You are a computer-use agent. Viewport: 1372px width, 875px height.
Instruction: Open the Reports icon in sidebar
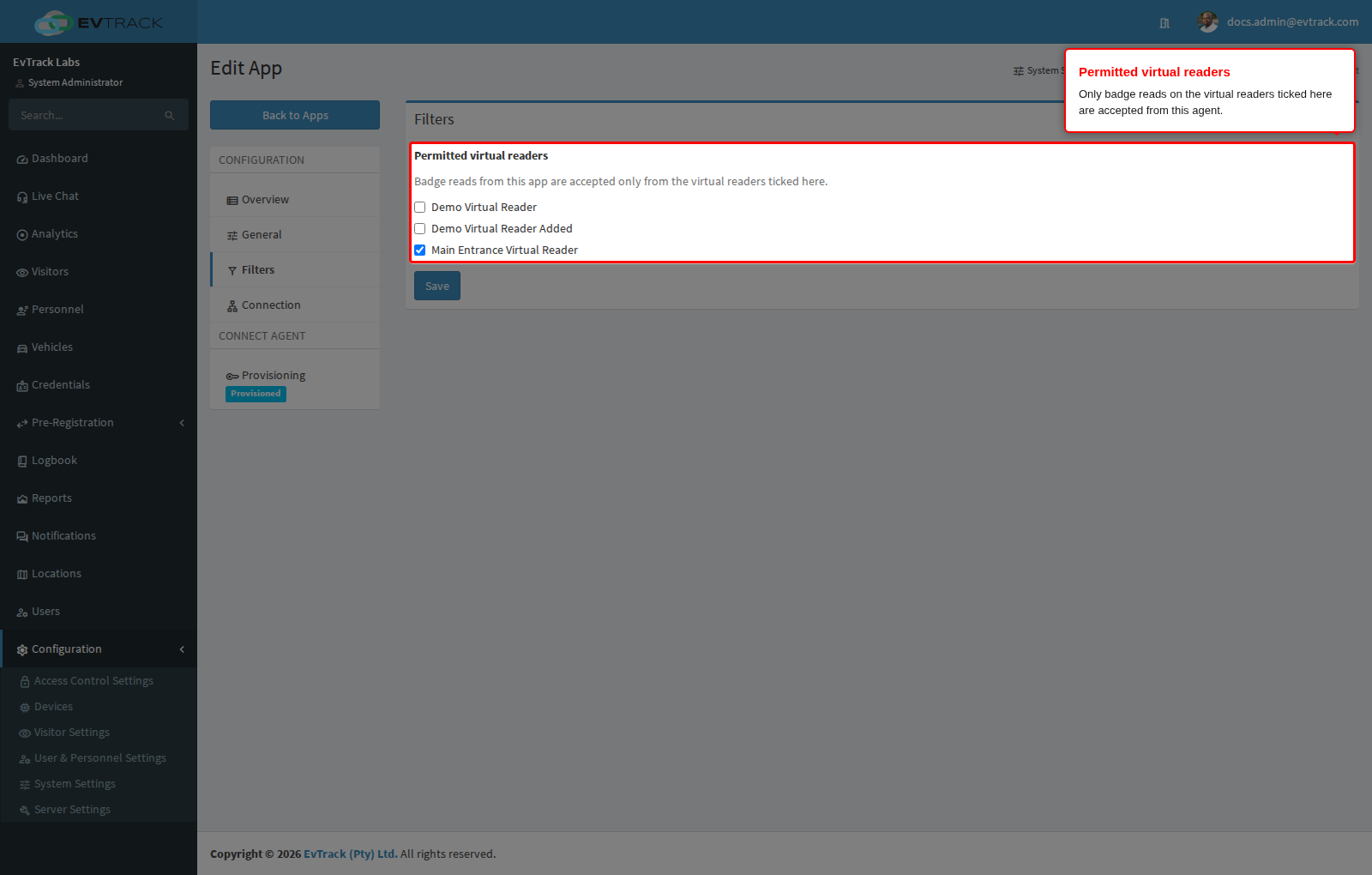[x=22, y=499]
